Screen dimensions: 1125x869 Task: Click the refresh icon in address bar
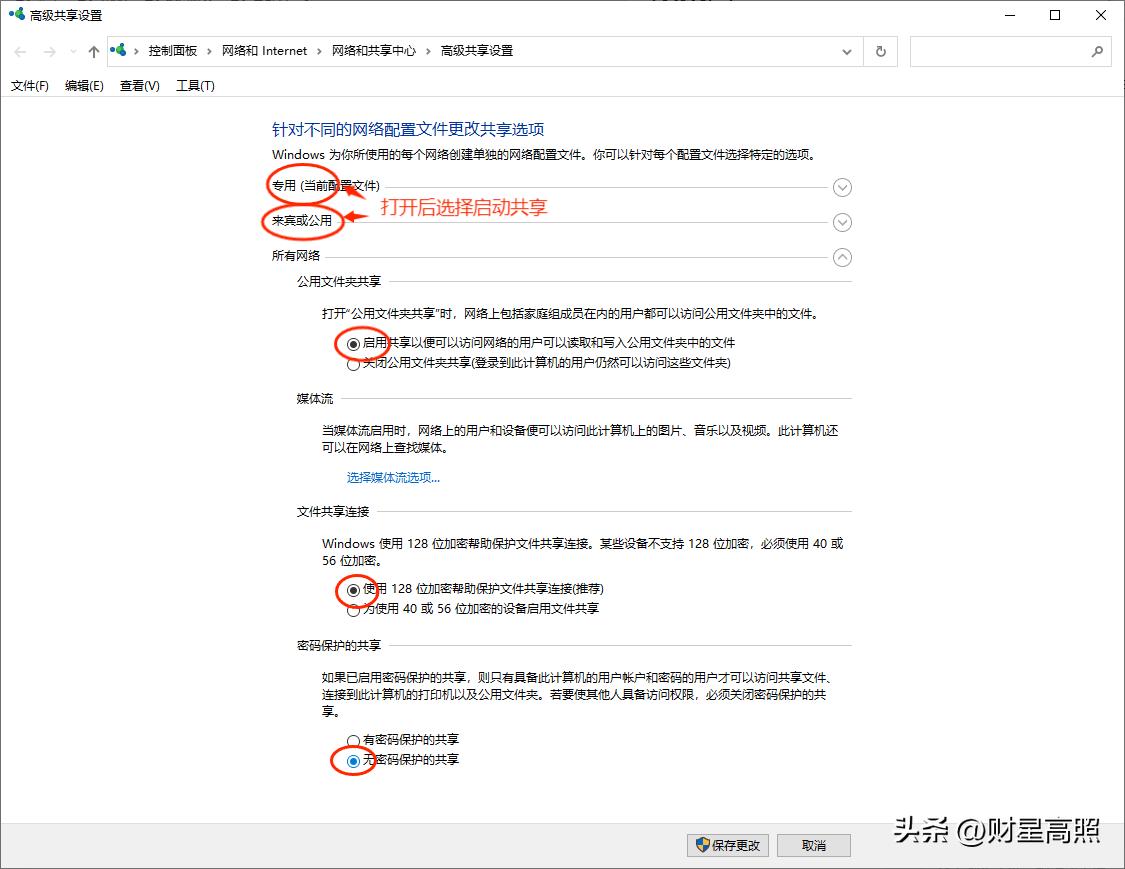click(x=880, y=50)
